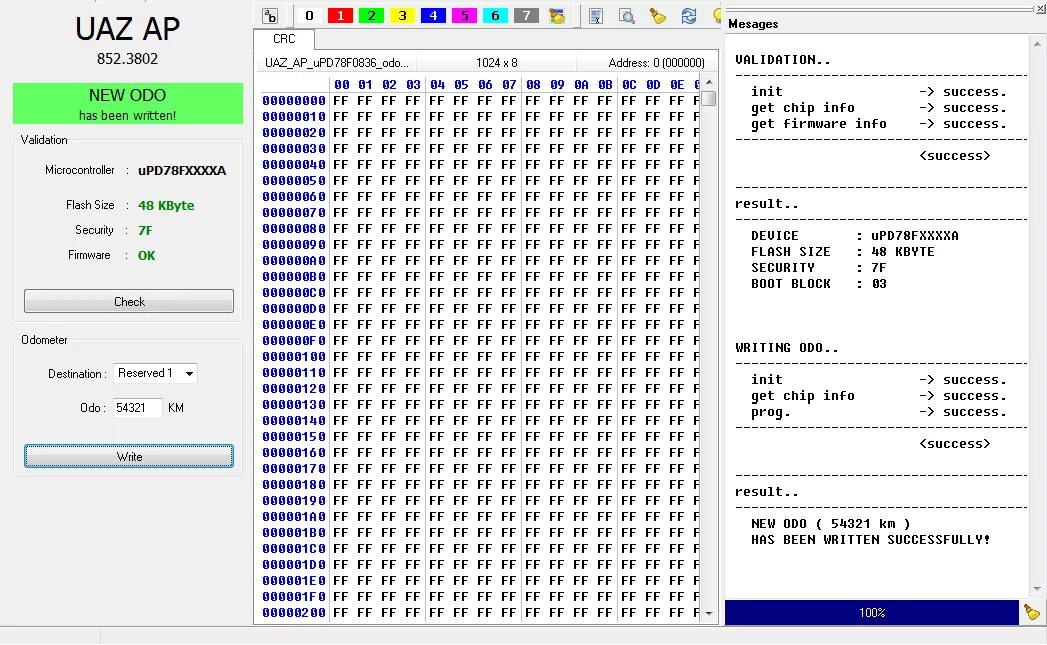Select cyan color swatch 6
Viewport: 1047px width, 645px height.
[495, 15]
